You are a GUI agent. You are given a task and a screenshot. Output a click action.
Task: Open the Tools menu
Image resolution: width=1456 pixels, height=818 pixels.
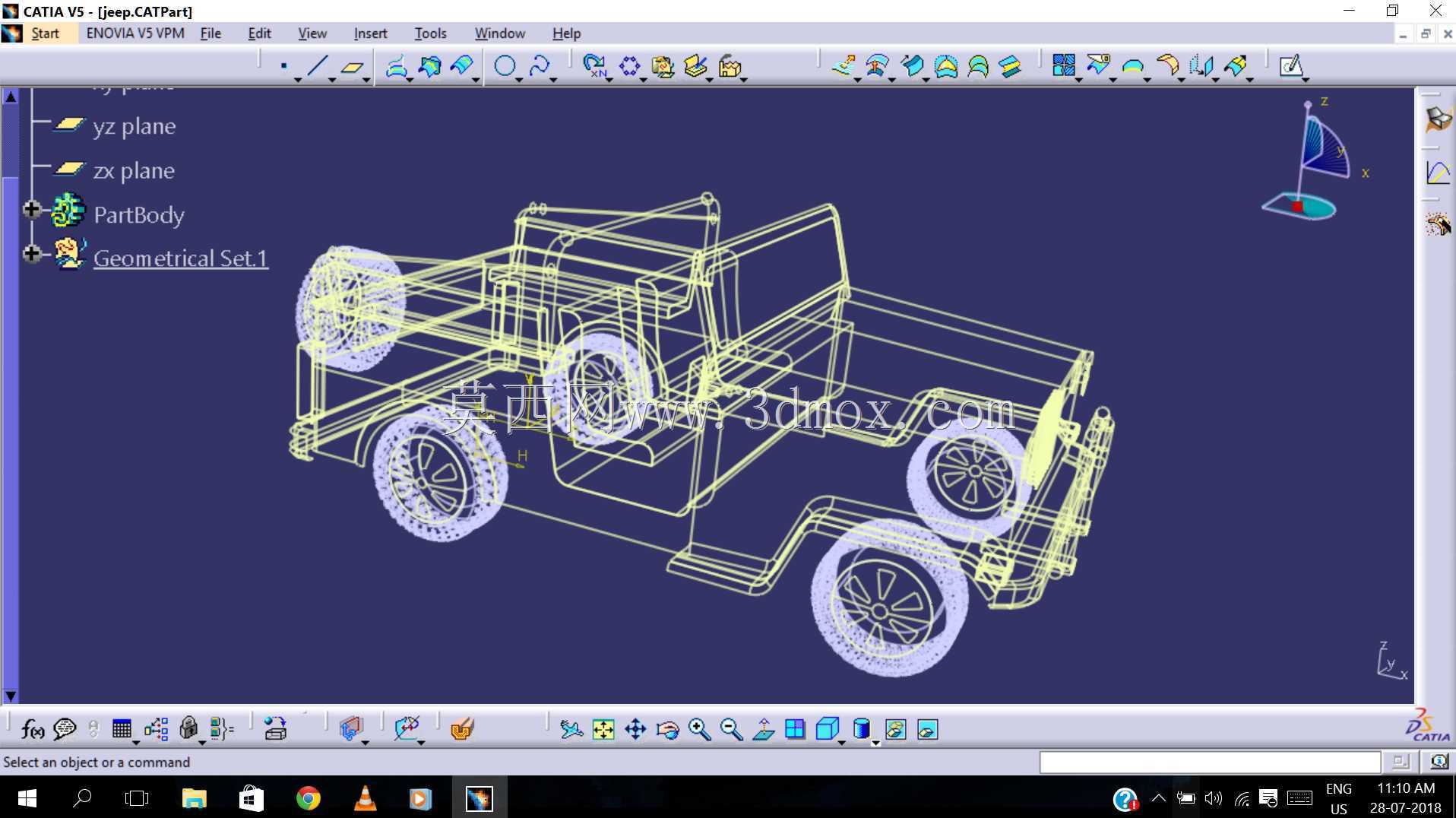tap(430, 33)
